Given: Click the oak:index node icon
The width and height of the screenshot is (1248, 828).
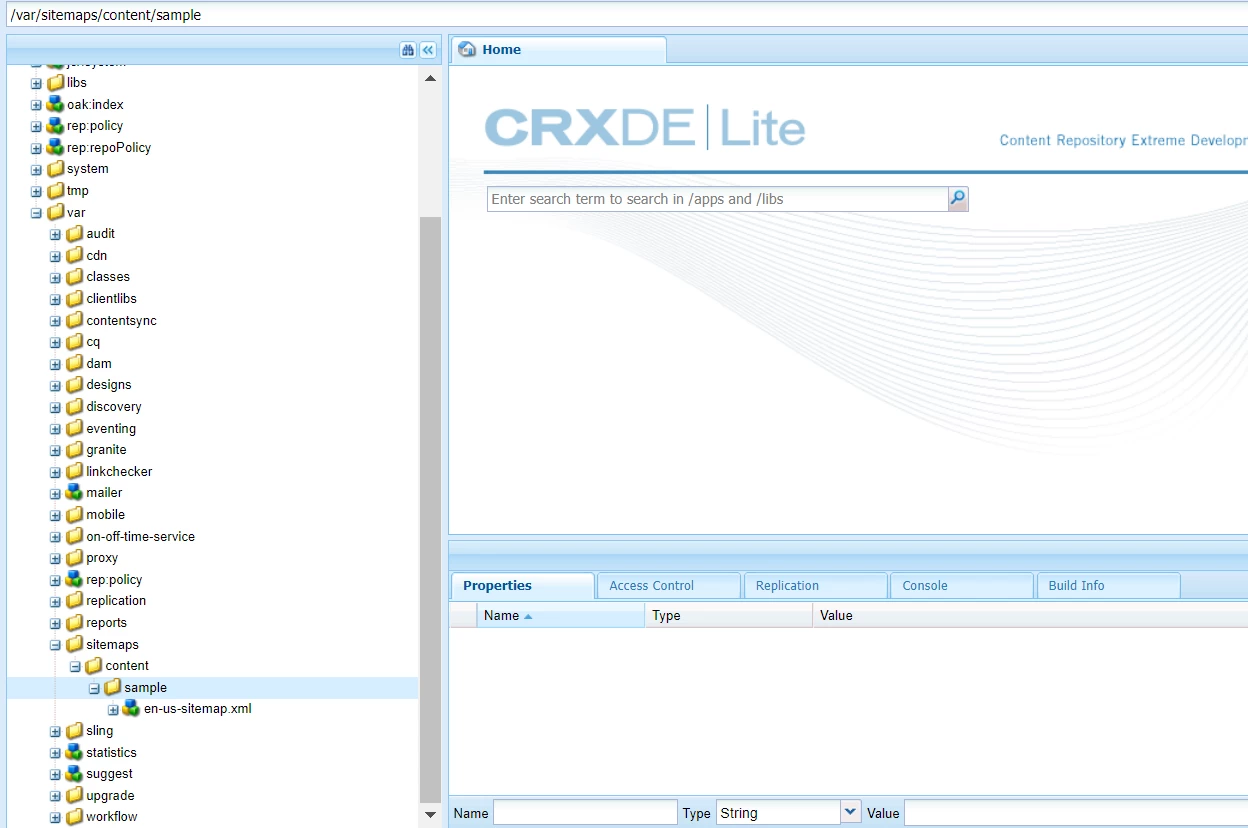Looking at the screenshot, I should pos(55,104).
